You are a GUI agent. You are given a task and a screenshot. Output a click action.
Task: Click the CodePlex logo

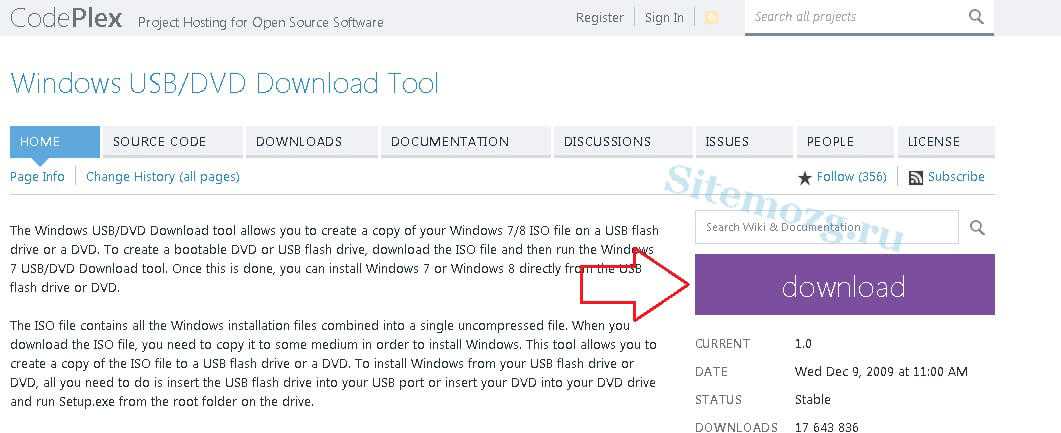coord(62,19)
